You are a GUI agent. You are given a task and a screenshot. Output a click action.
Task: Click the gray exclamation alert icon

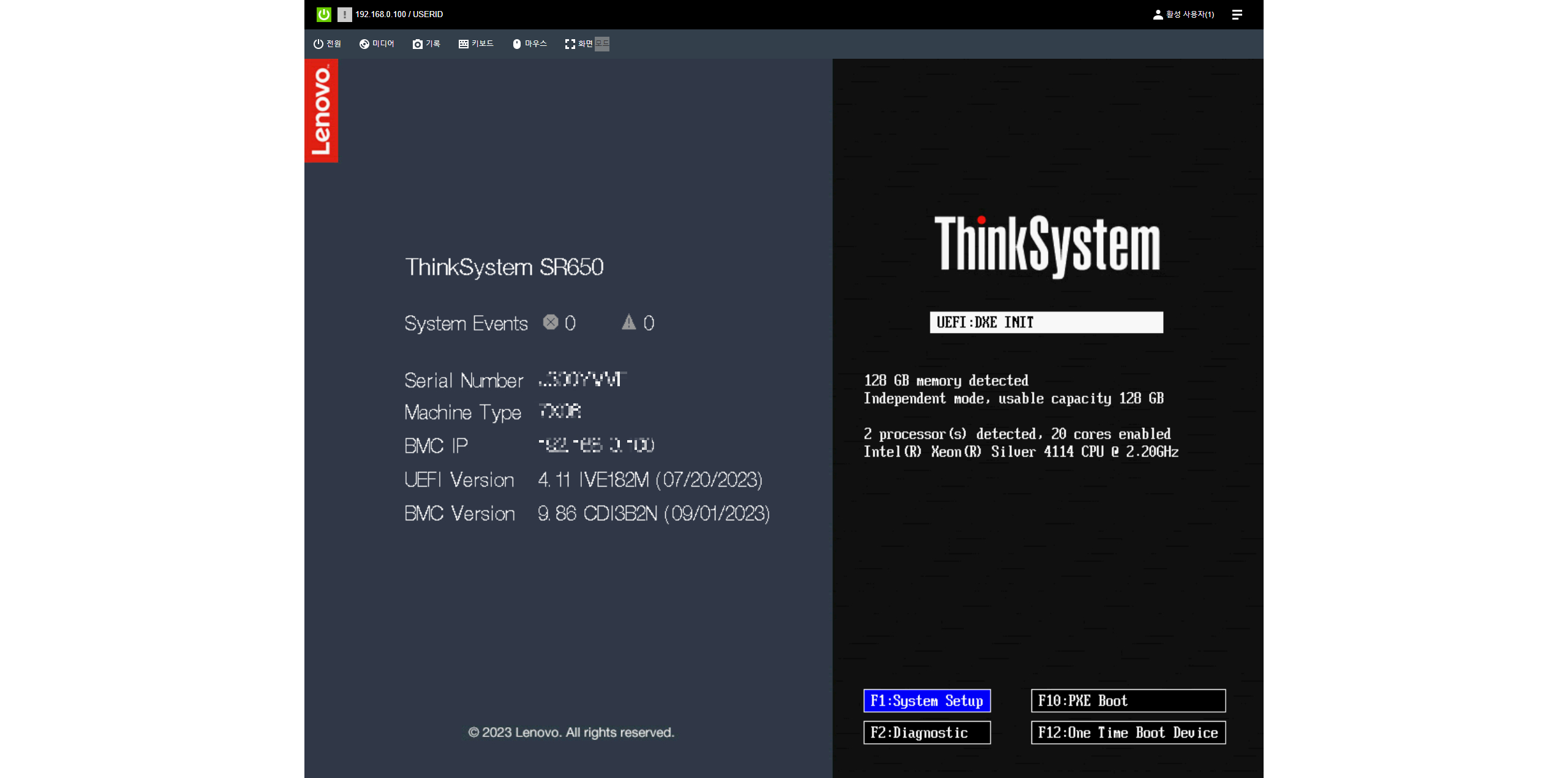pos(344,14)
